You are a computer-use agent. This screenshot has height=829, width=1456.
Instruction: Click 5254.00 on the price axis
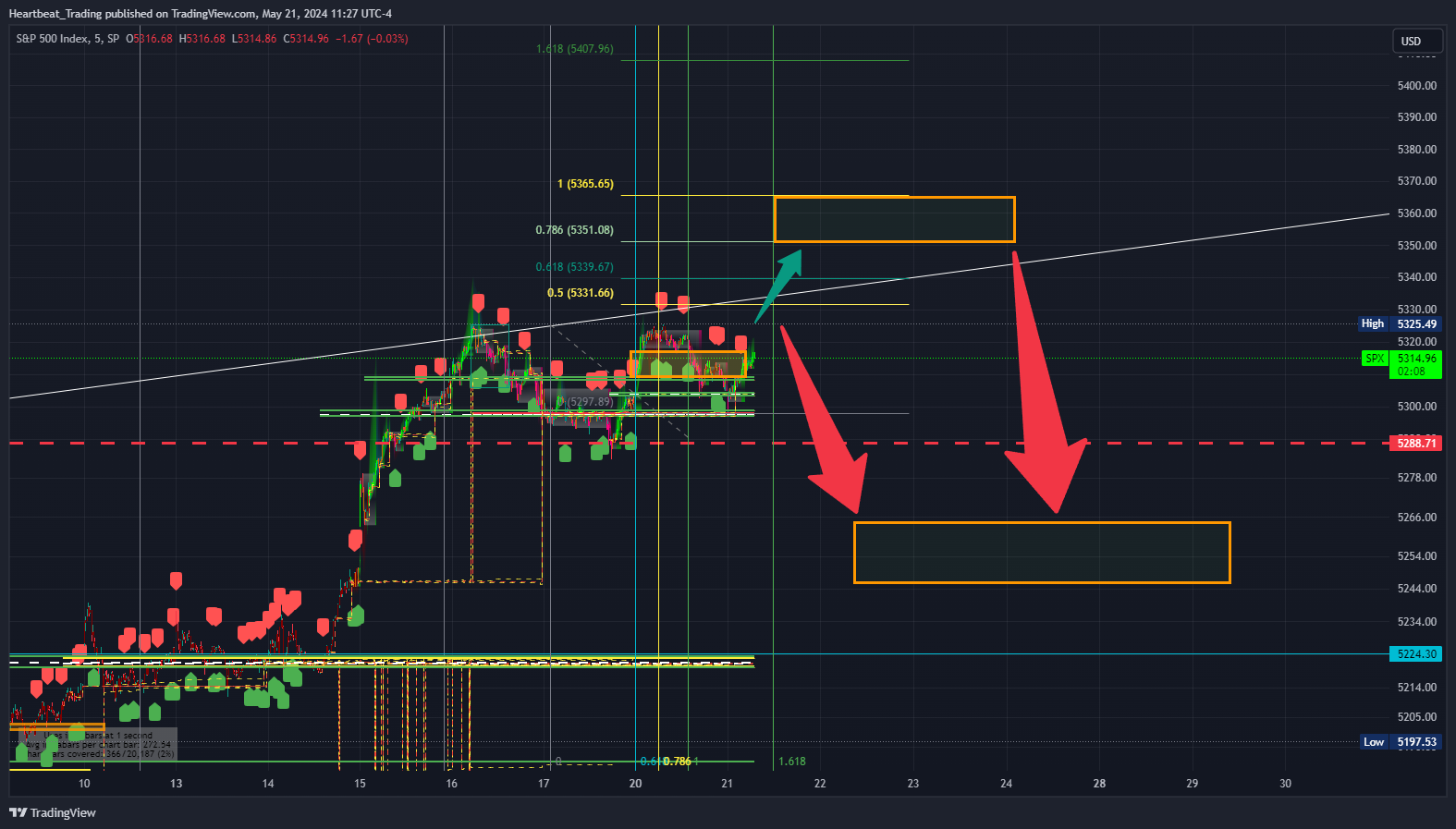coord(1417,556)
